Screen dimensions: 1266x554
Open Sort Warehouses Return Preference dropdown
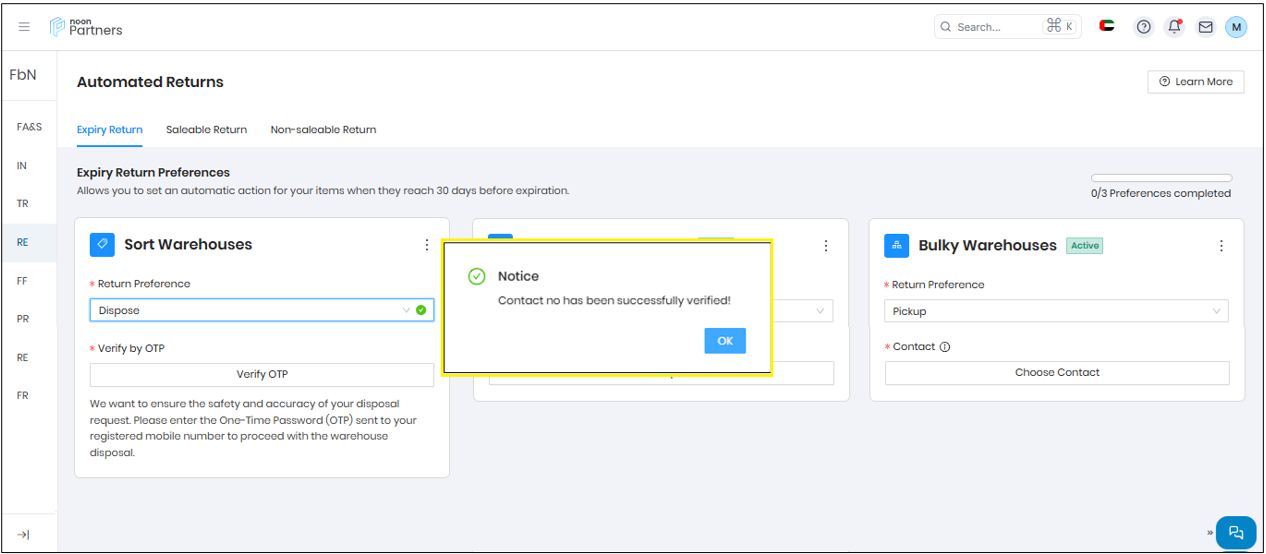(261, 311)
